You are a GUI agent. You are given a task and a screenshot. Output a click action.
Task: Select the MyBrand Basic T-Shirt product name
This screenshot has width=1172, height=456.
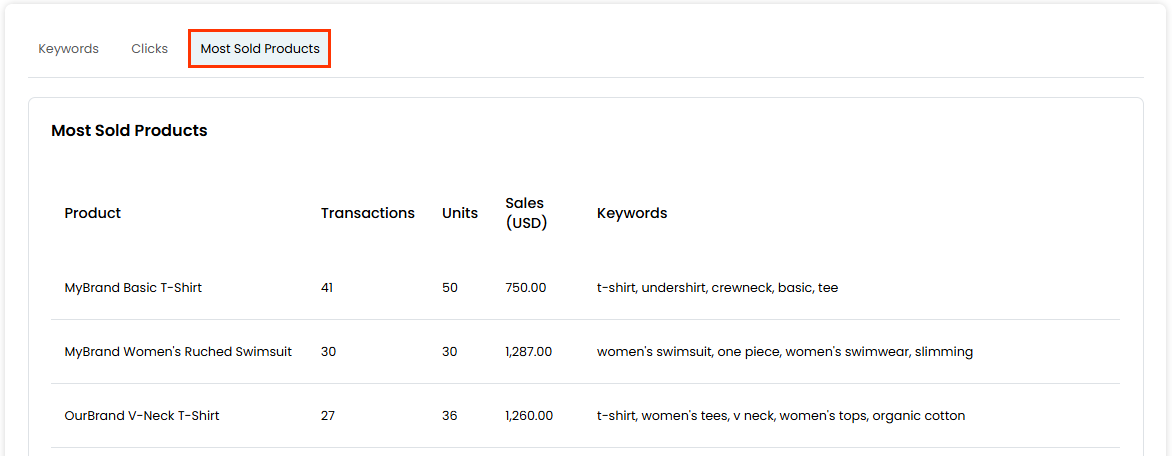tap(133, 288)
